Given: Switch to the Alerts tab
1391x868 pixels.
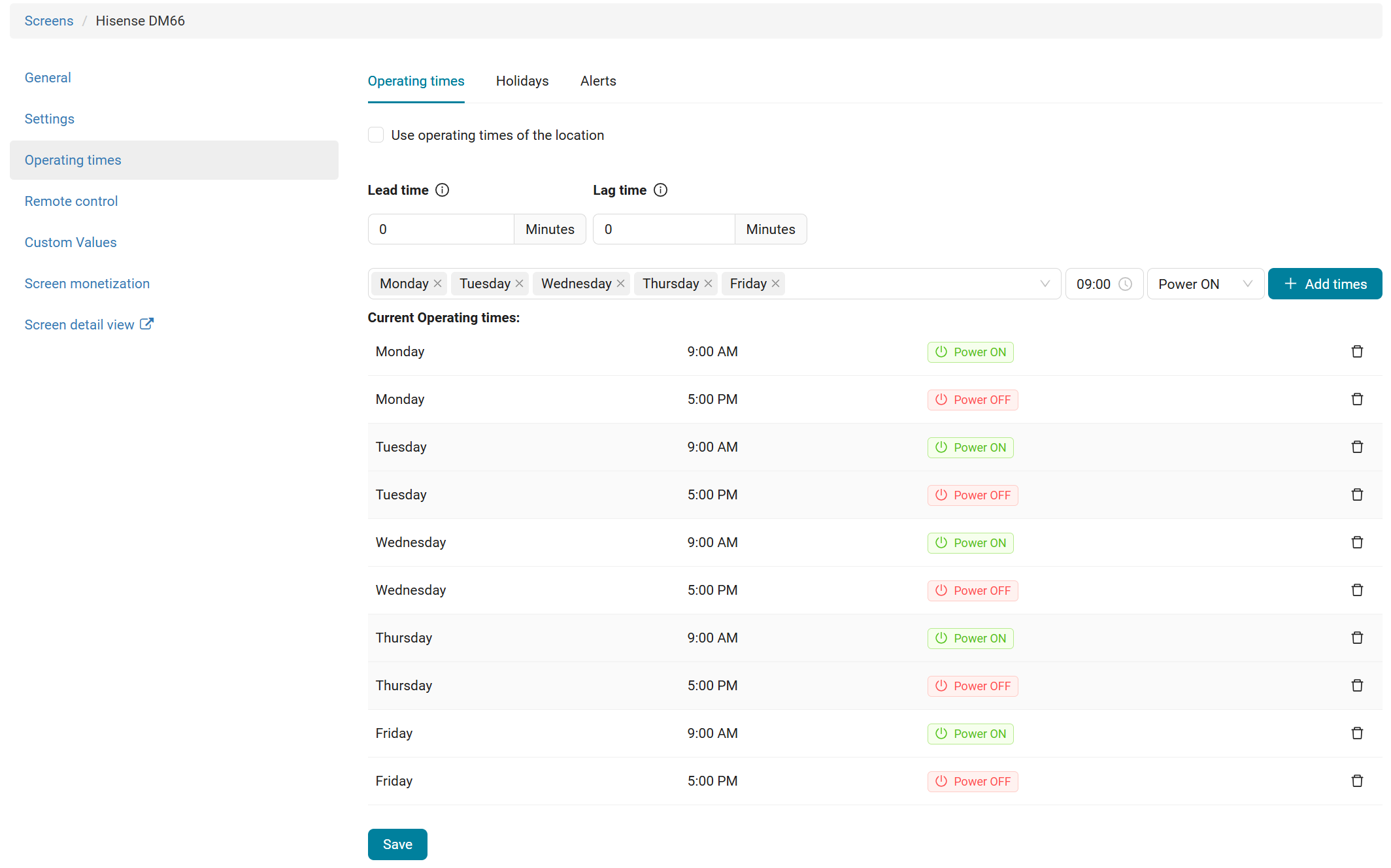Looking at the screenshot, I should pyautogui.click(x=597, y=81).
